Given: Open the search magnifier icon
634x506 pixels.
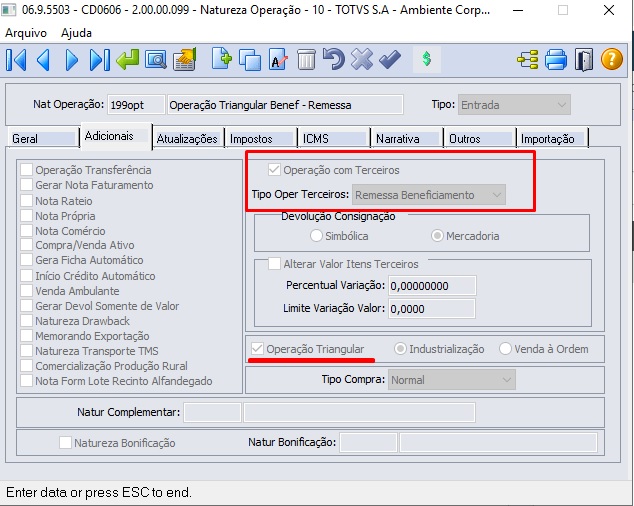Looking at the screenshot, I should (156, 60).
